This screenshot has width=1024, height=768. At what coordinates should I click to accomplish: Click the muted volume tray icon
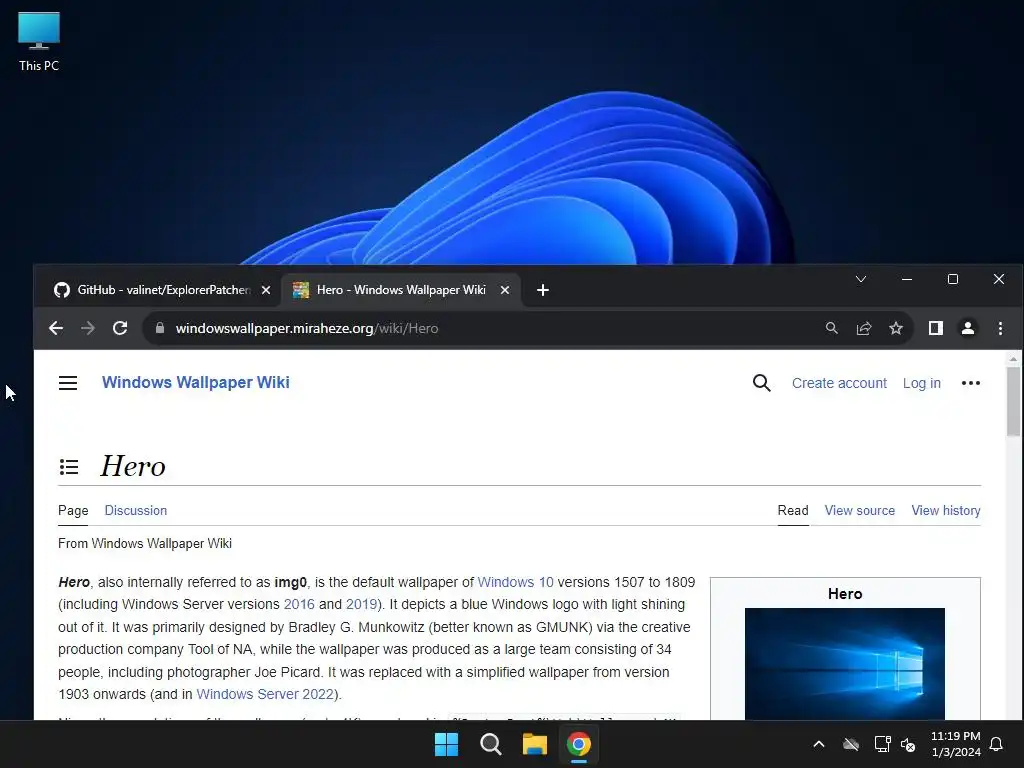coord(908,744)
